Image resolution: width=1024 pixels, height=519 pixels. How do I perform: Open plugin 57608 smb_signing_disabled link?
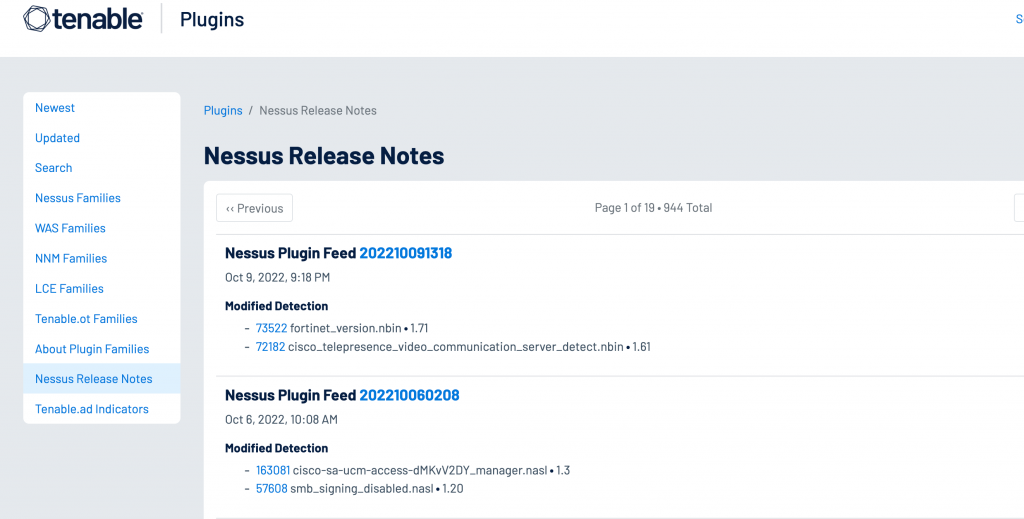(271, 489)
